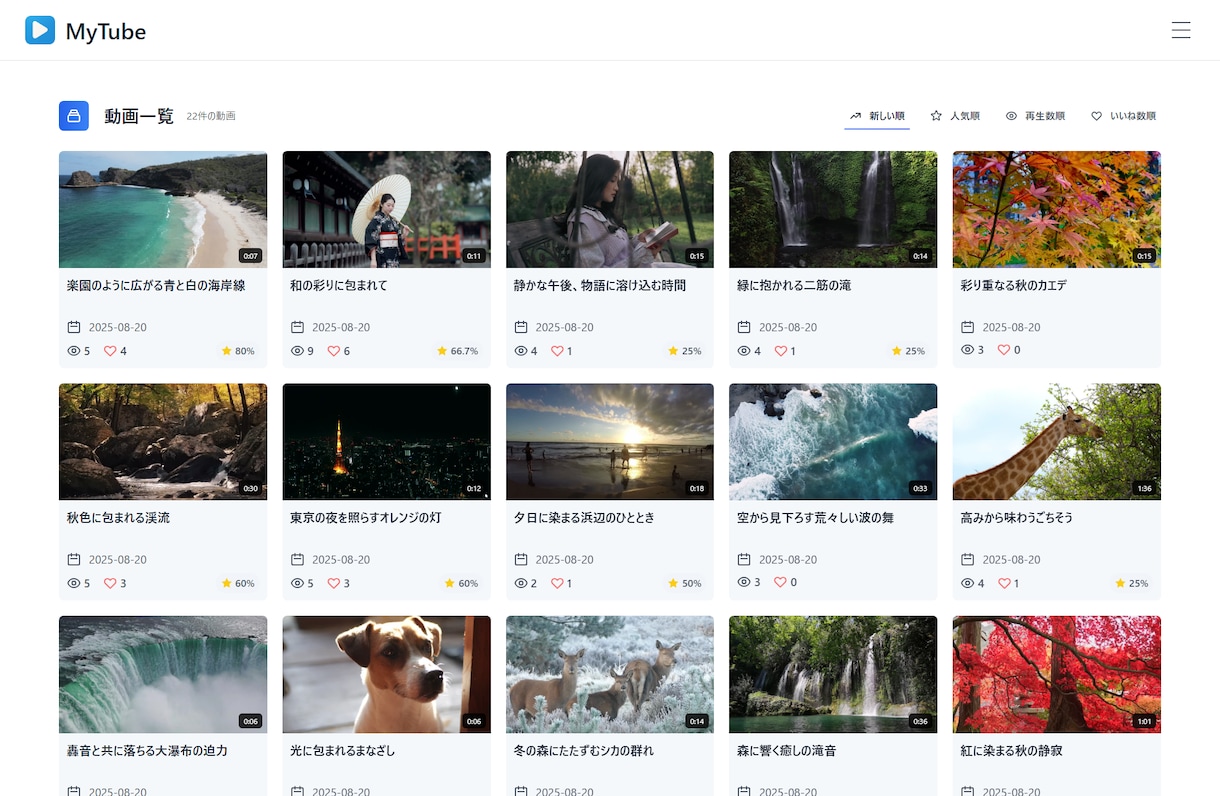
Task: Click title 秋色に包まれる渓流
Action: [118, 518]
